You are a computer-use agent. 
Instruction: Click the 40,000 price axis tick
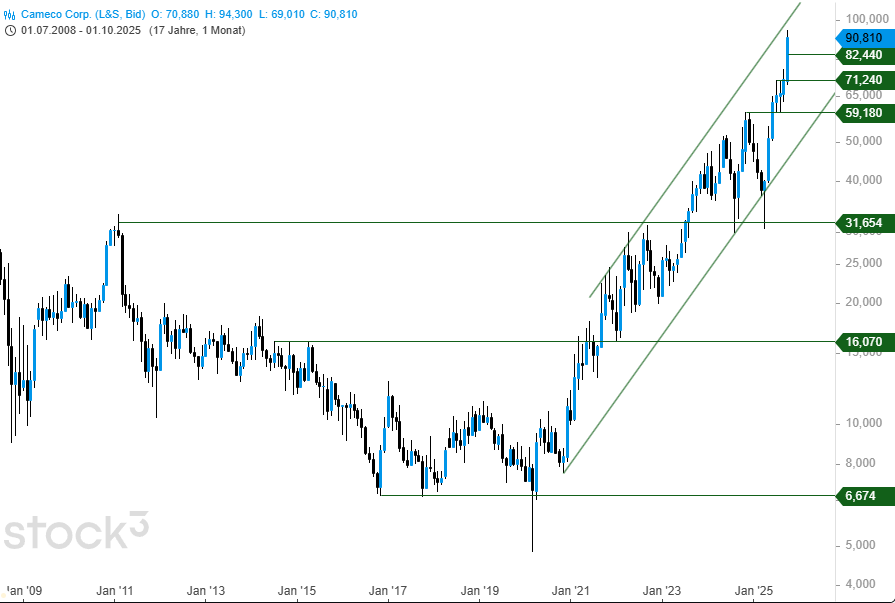(x=864, y=180)
